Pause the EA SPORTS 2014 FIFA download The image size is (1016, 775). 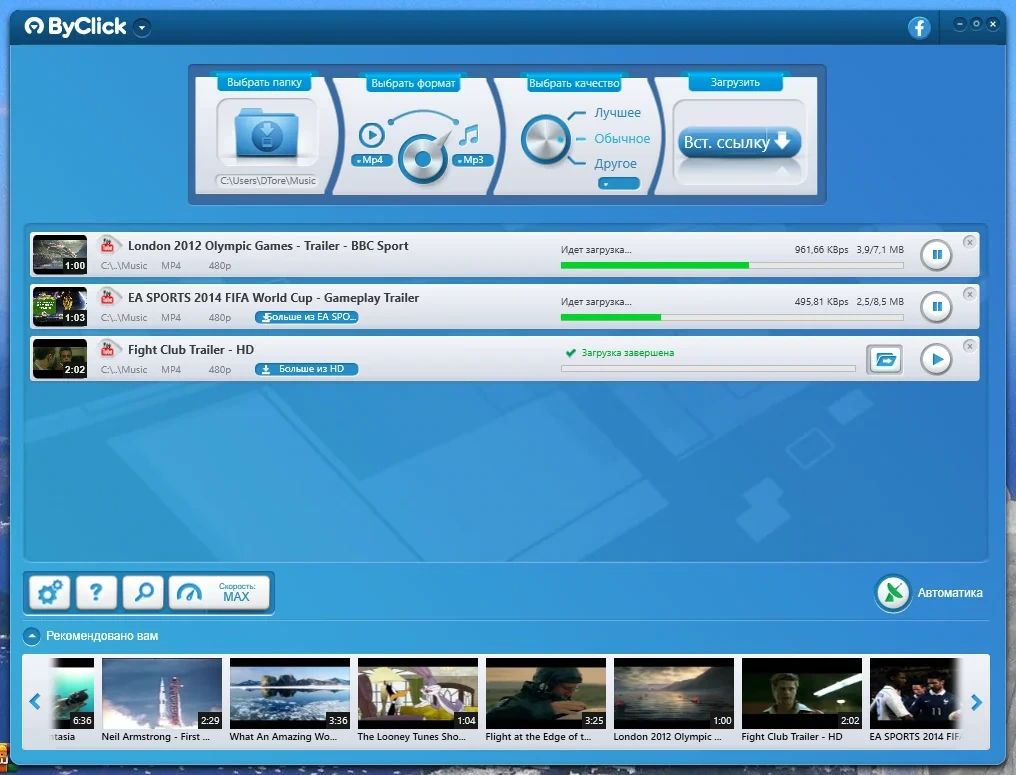[x=936, y=307]
